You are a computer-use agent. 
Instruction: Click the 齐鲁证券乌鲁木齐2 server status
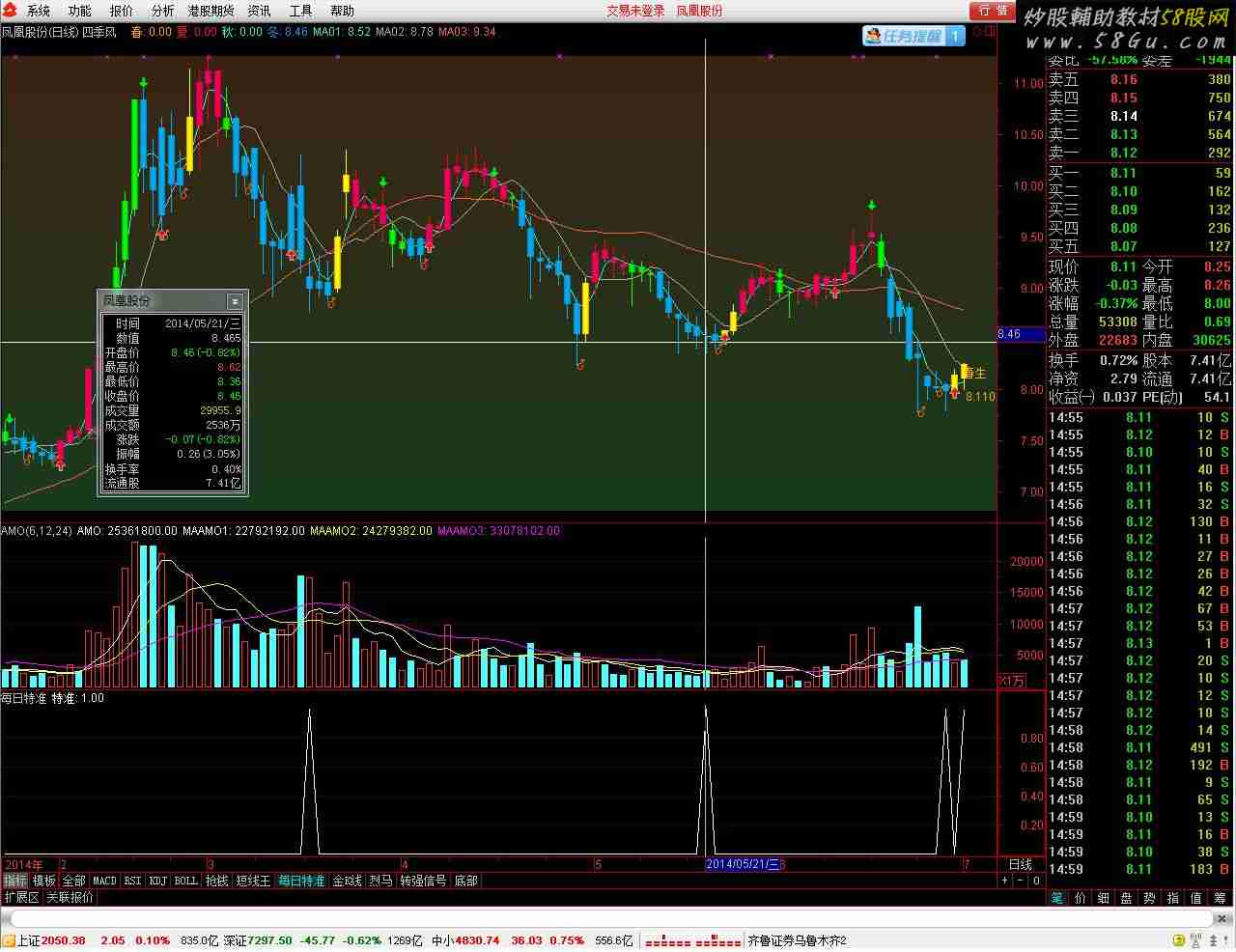798,940
